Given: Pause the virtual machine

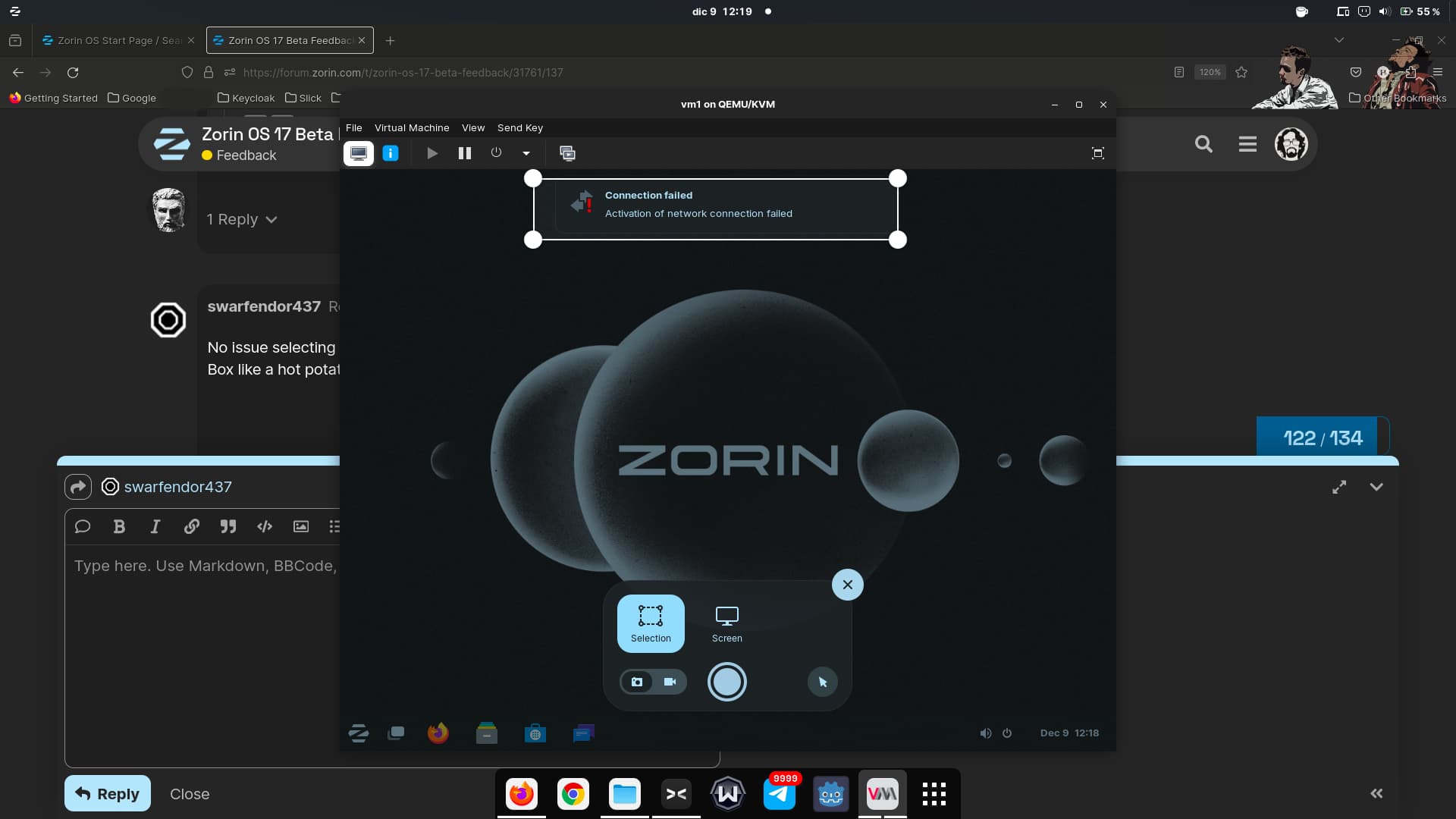Looking at the screenshot, I should pos(465,153).
